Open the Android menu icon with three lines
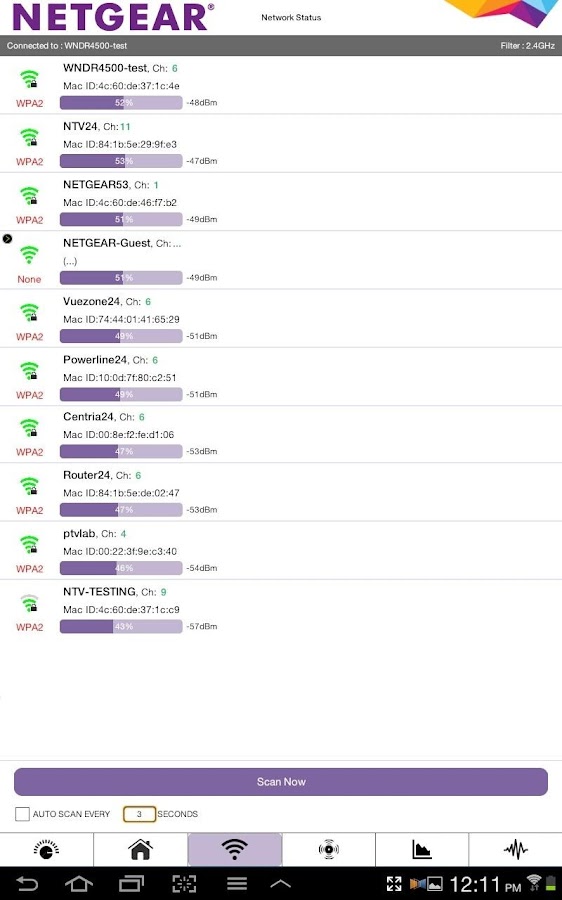 tap(237, 883)
